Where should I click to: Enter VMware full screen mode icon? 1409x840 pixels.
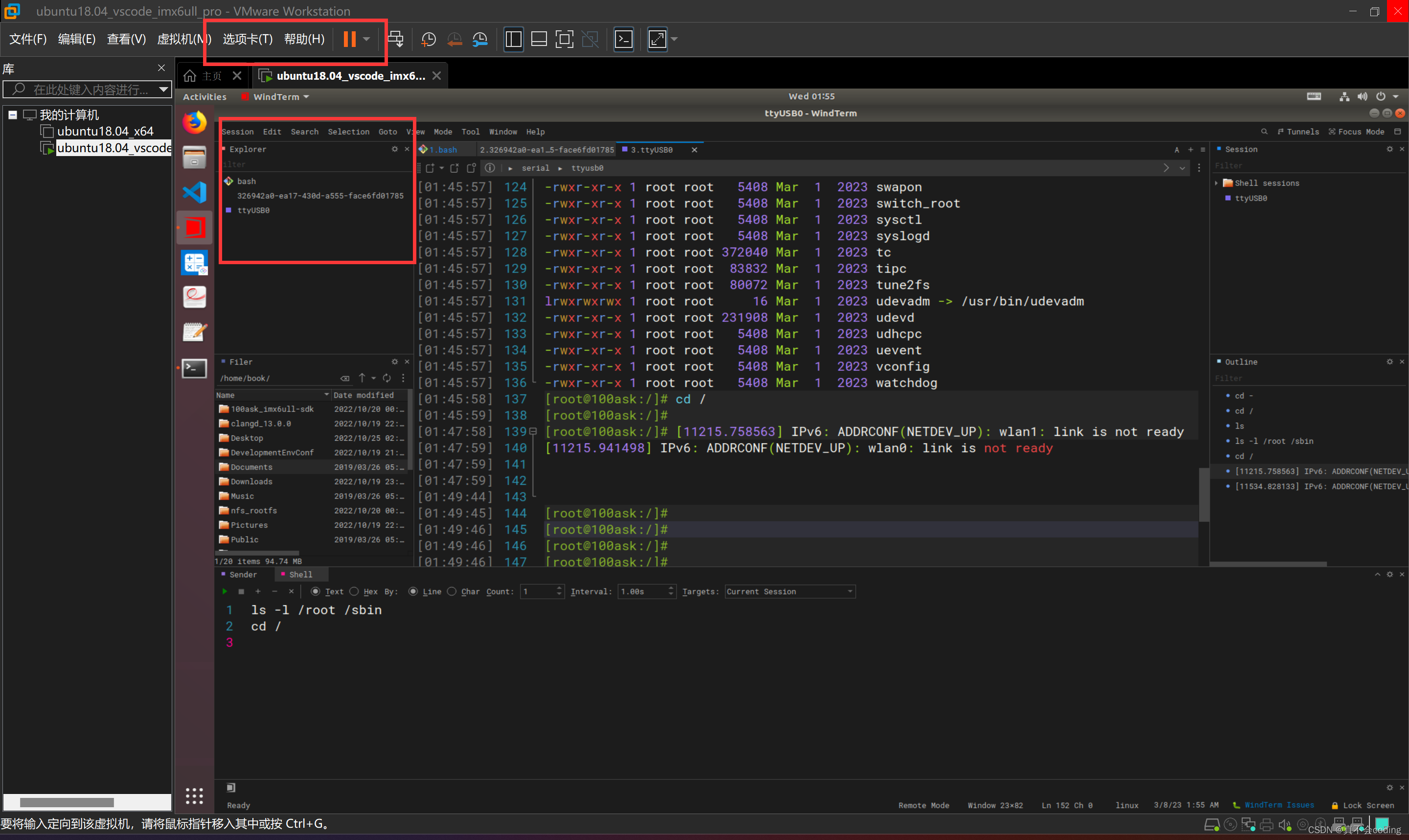(x=564, y=39)
